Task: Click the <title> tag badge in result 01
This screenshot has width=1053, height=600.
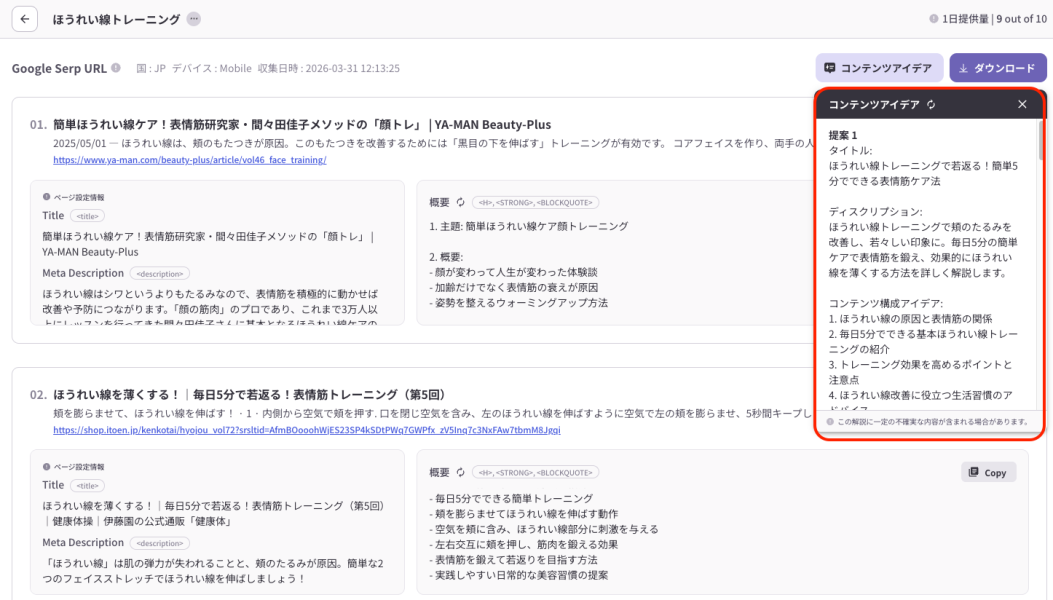Action: (87, 216)
